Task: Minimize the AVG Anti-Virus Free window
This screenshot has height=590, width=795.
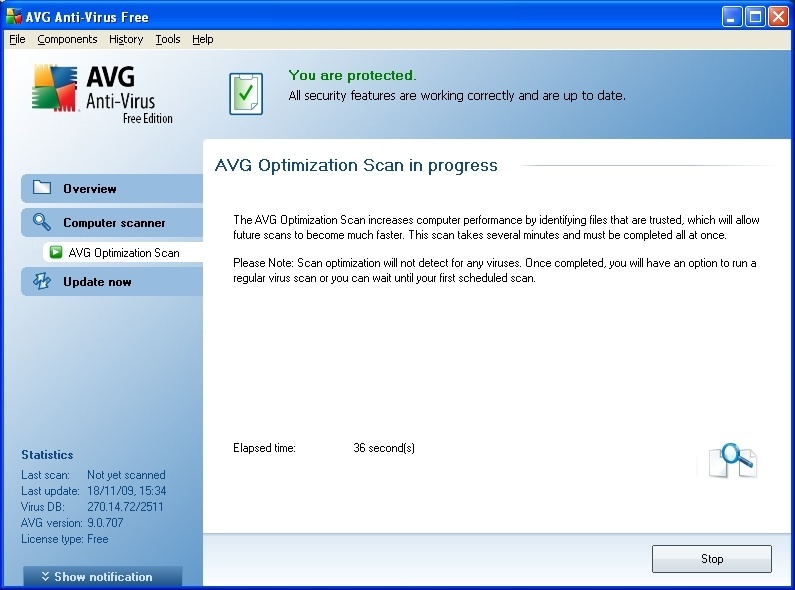Action: click(732, 17)
